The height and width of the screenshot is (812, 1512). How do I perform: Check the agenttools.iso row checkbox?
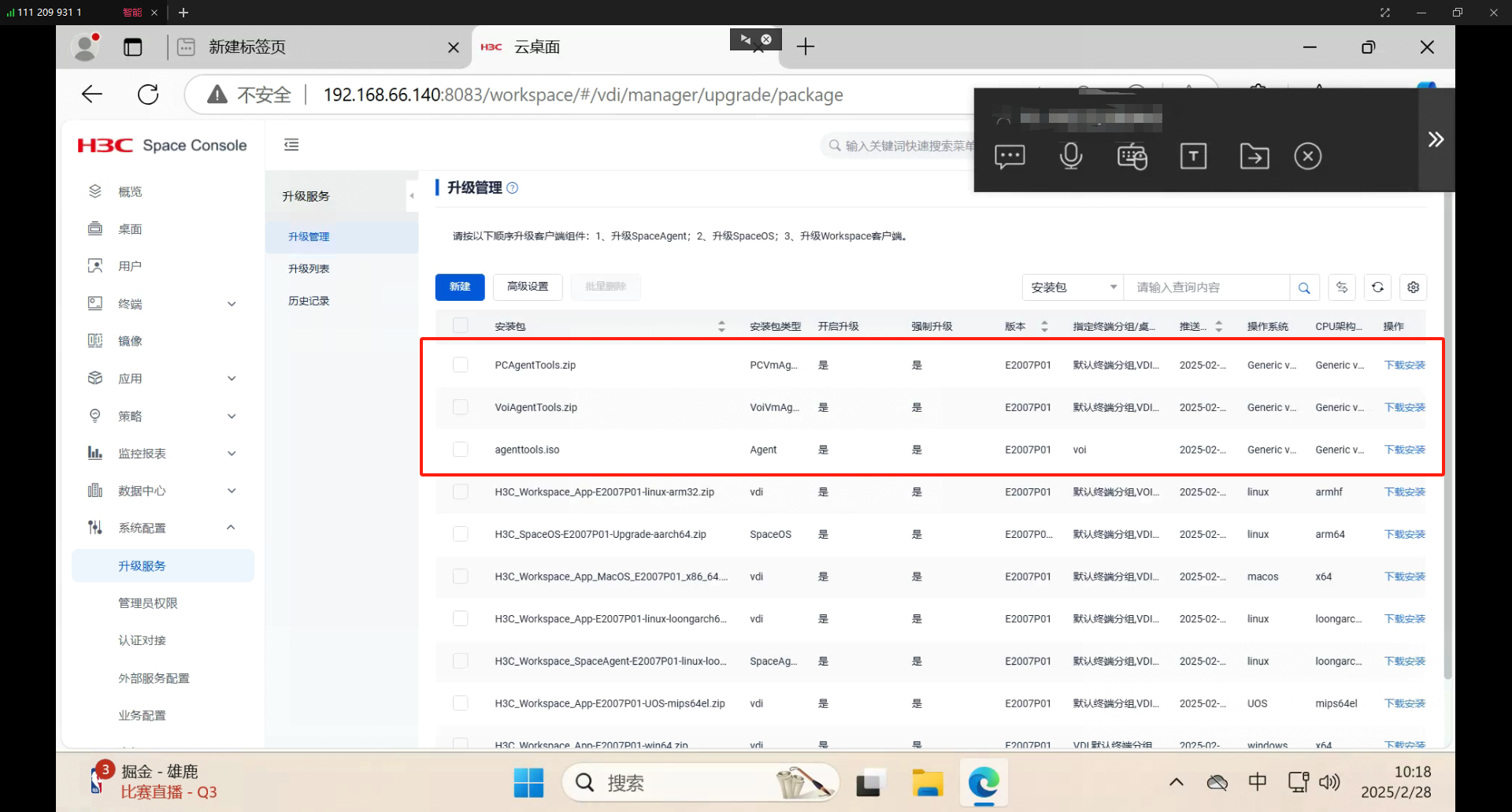pyautogui.click(x=461, y=449)
